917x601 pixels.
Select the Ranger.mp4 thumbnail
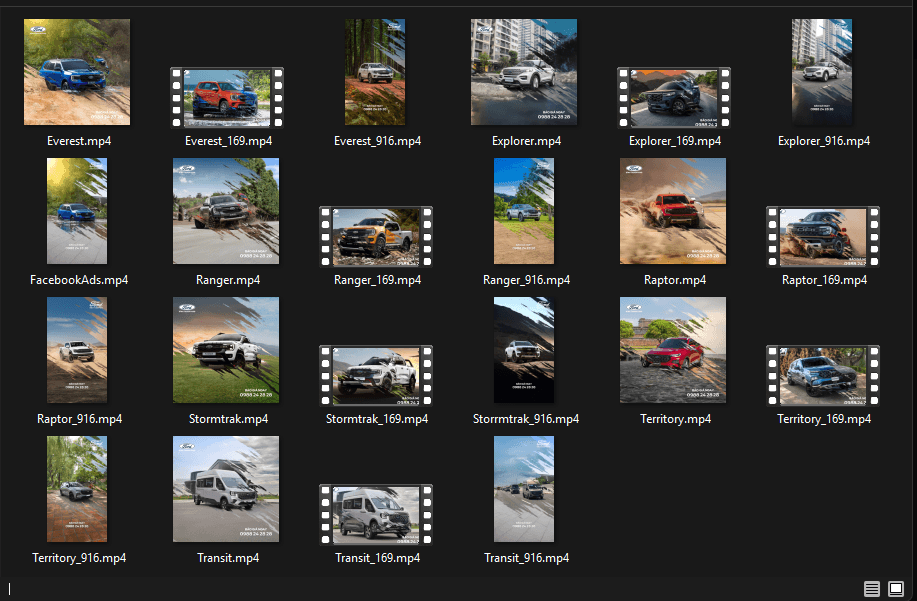[226, 211]
